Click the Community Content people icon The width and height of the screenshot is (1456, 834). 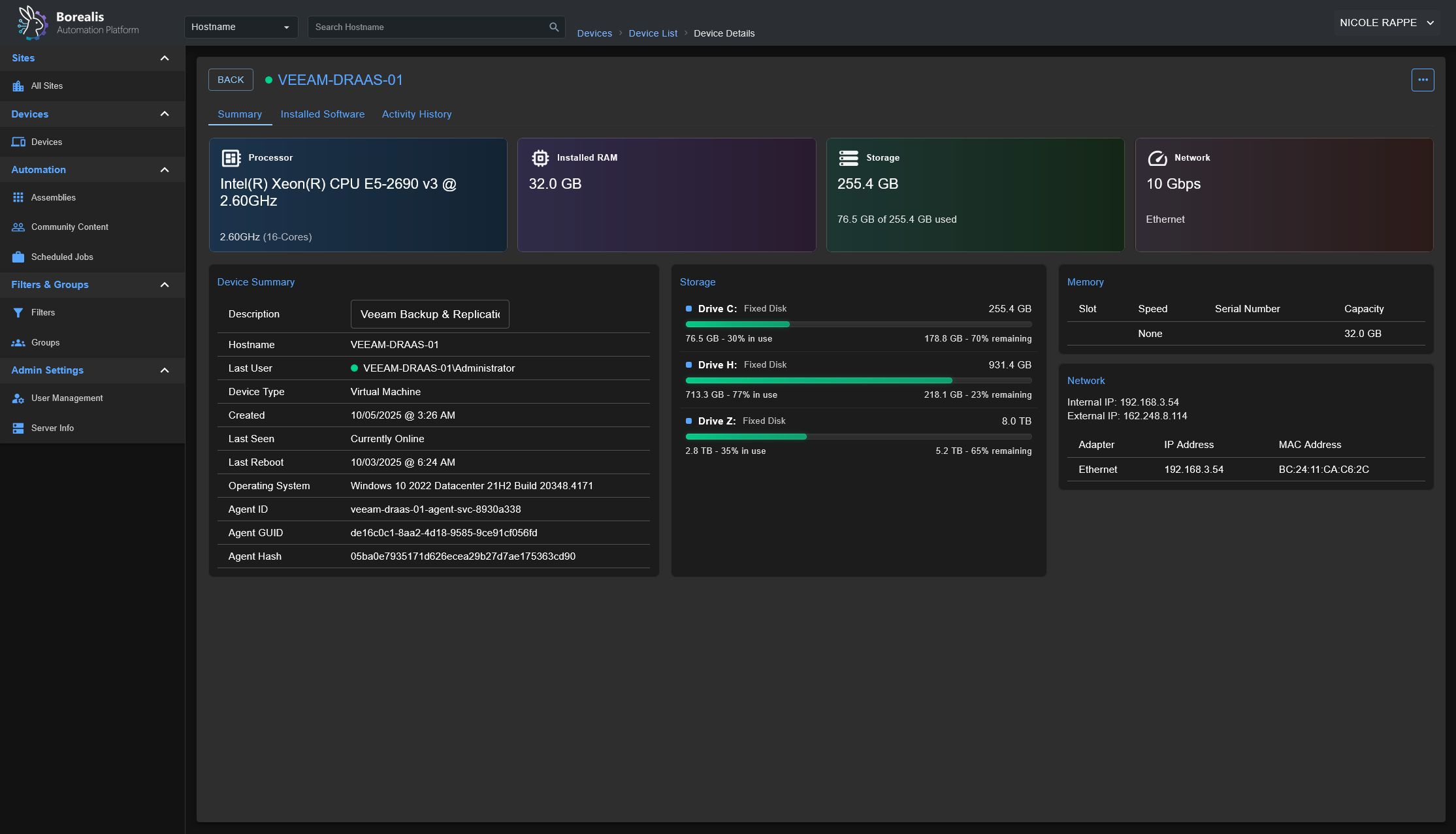(x=18, y=227)
